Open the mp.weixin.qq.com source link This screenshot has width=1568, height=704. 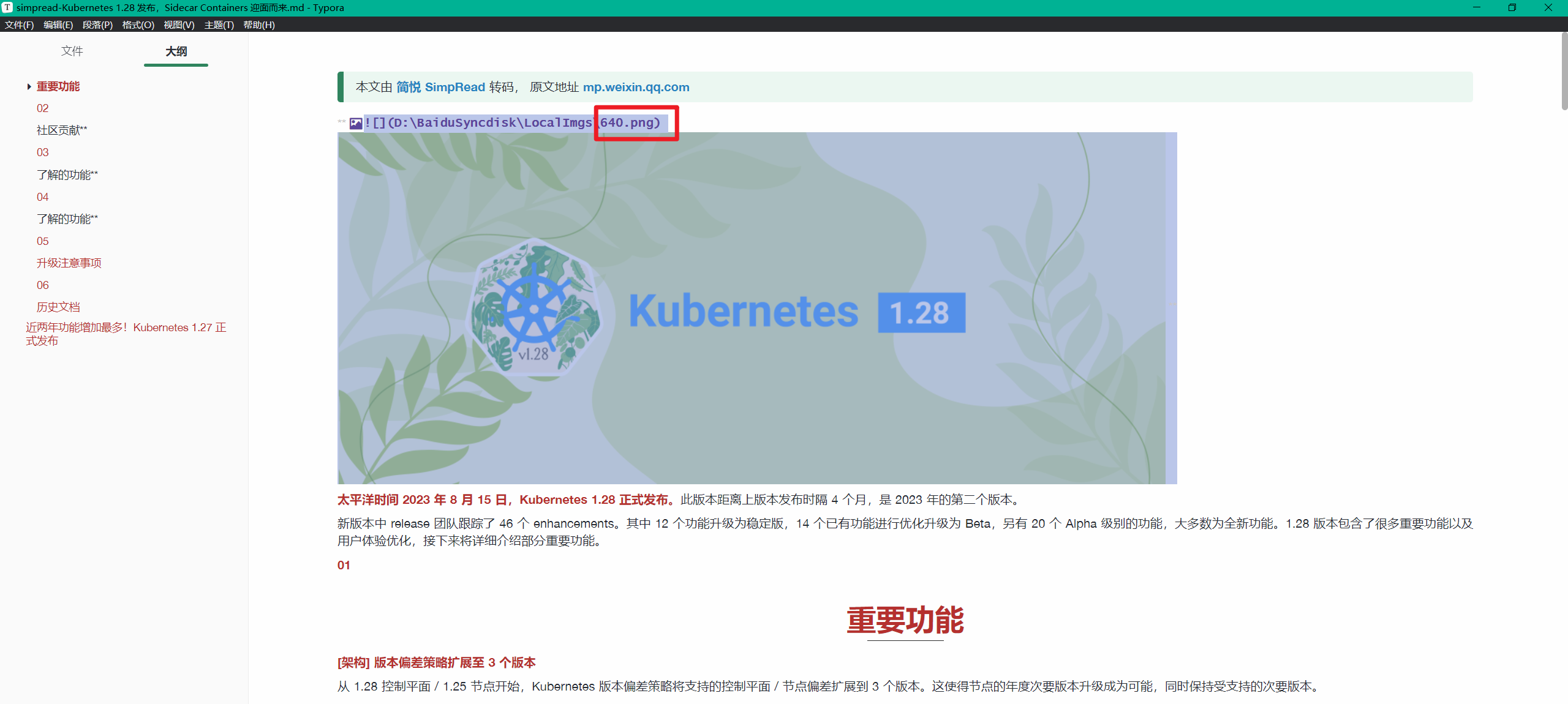tap(636, 87)
